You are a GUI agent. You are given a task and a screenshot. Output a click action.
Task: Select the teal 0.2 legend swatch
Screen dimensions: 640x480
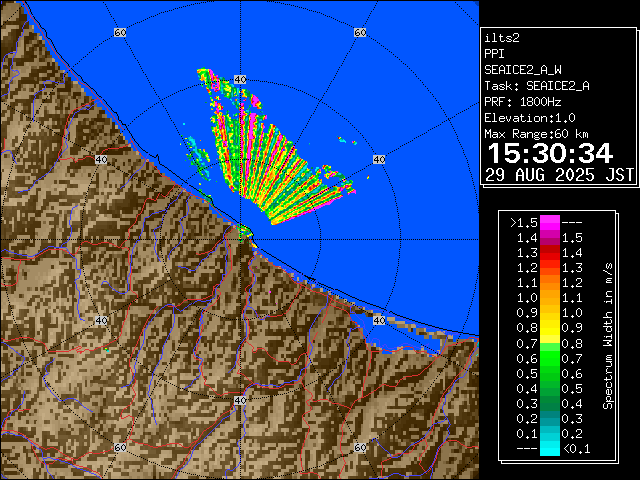click(x=549, y=417)
